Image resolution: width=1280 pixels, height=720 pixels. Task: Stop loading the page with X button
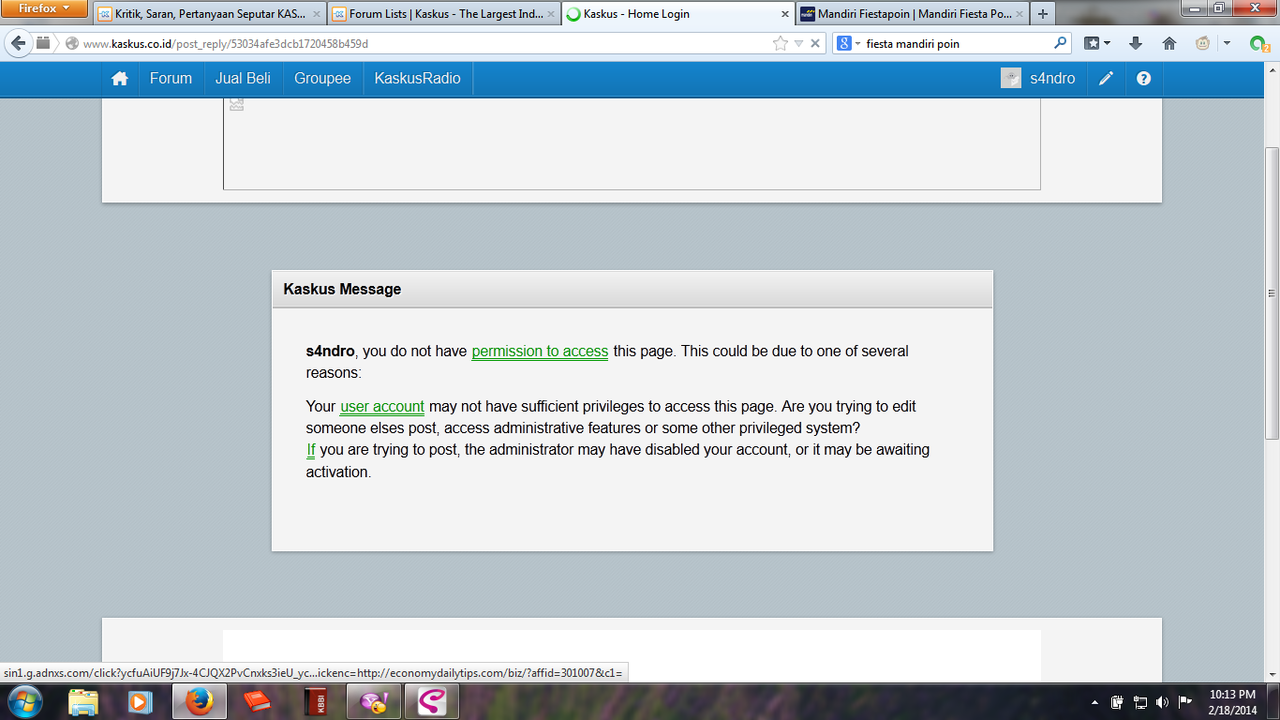click(x=815, y=43)
